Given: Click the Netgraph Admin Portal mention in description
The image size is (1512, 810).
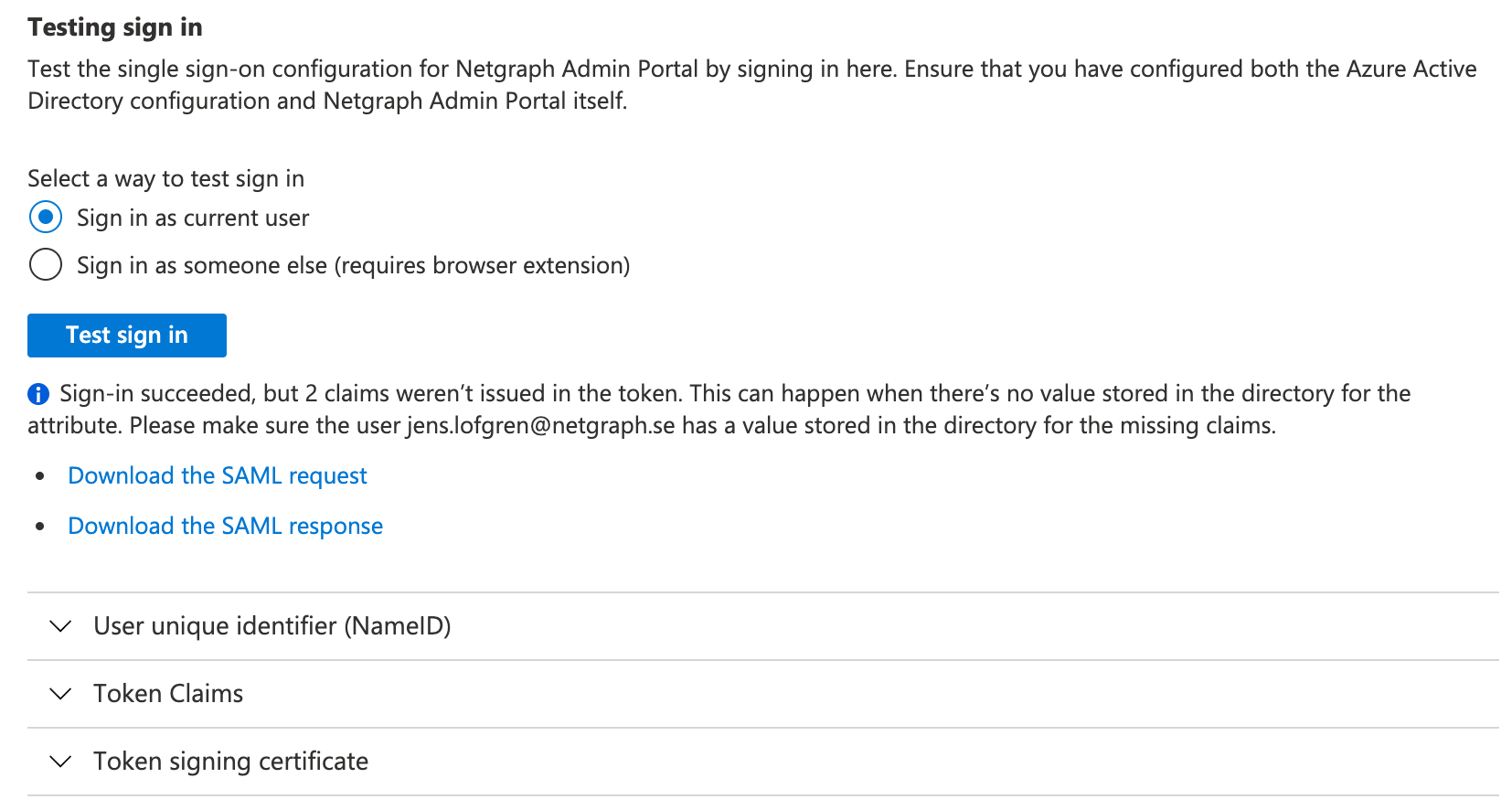Looking at the screenshot, I should (x=575, y=68).
